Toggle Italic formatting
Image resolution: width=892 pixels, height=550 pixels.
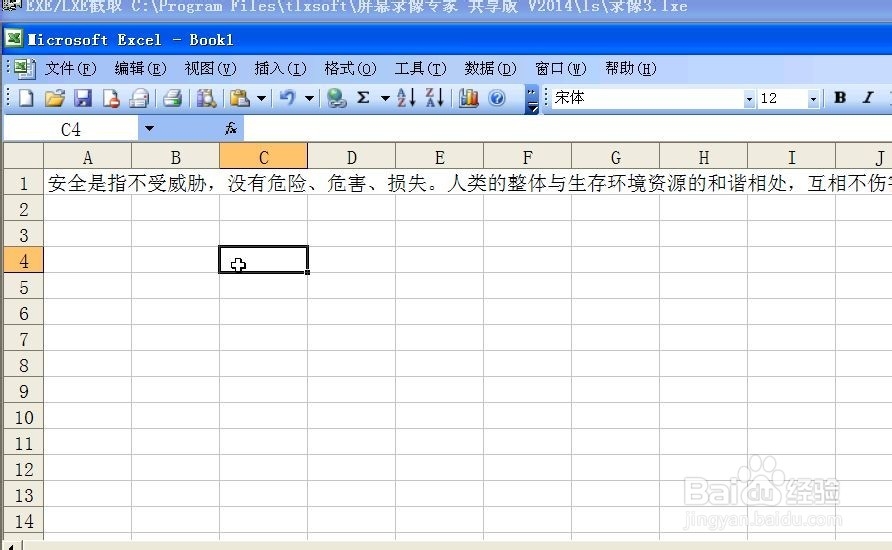tap(868, 98)
